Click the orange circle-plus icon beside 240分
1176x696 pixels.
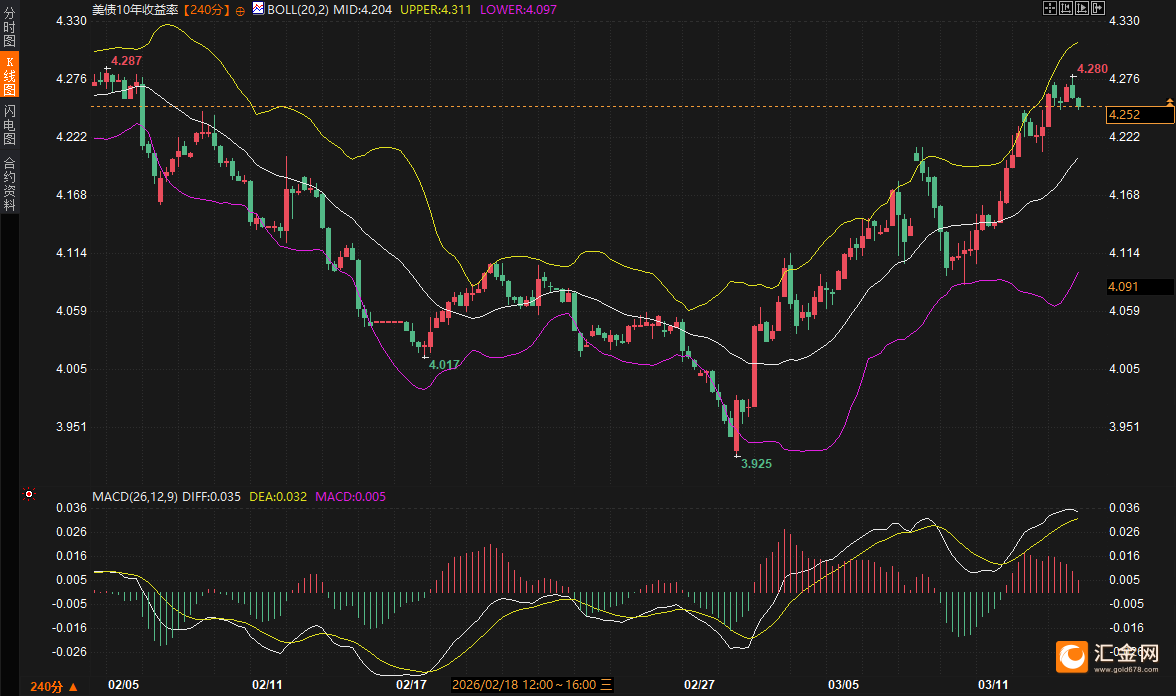(x=241, y=9)
